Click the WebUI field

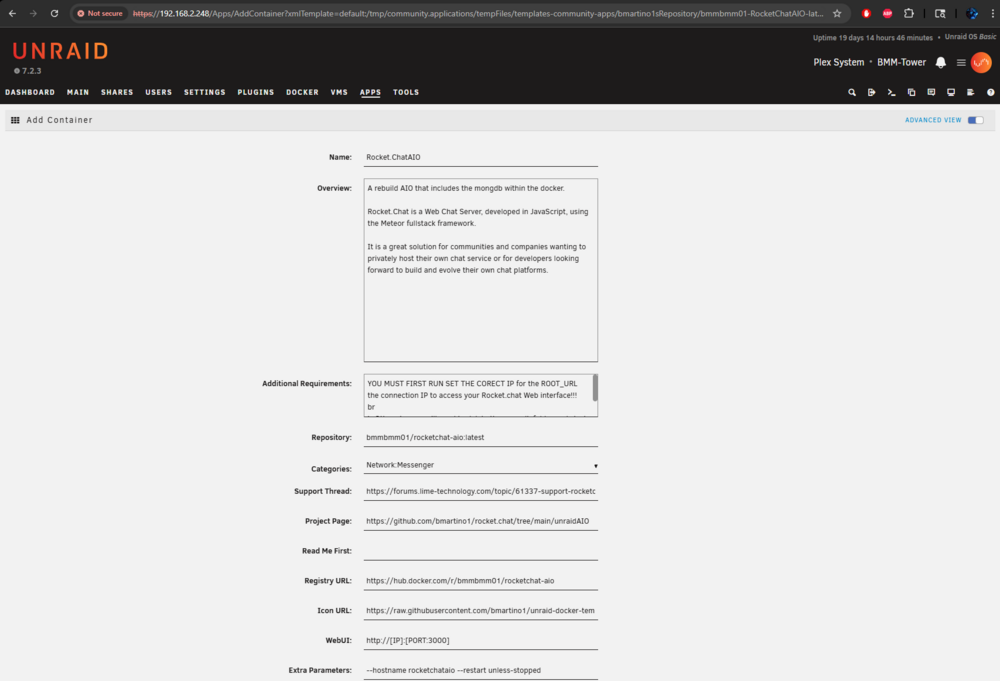[x=480, y=640]
